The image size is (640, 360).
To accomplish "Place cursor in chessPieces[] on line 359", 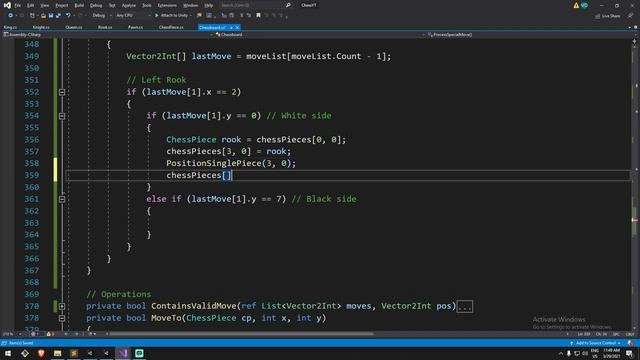I will click(199, 175).
